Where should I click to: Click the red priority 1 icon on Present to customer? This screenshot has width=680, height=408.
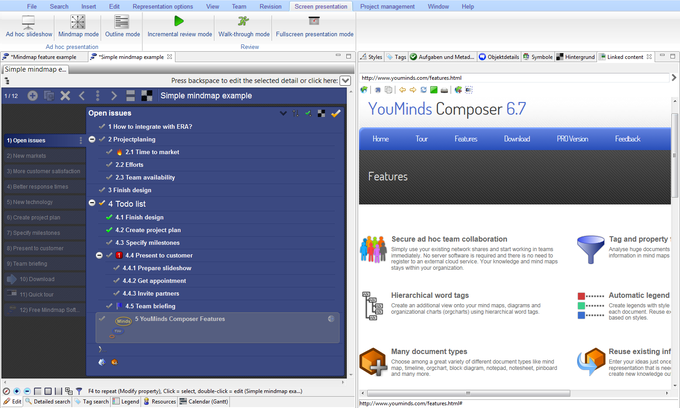119,255
